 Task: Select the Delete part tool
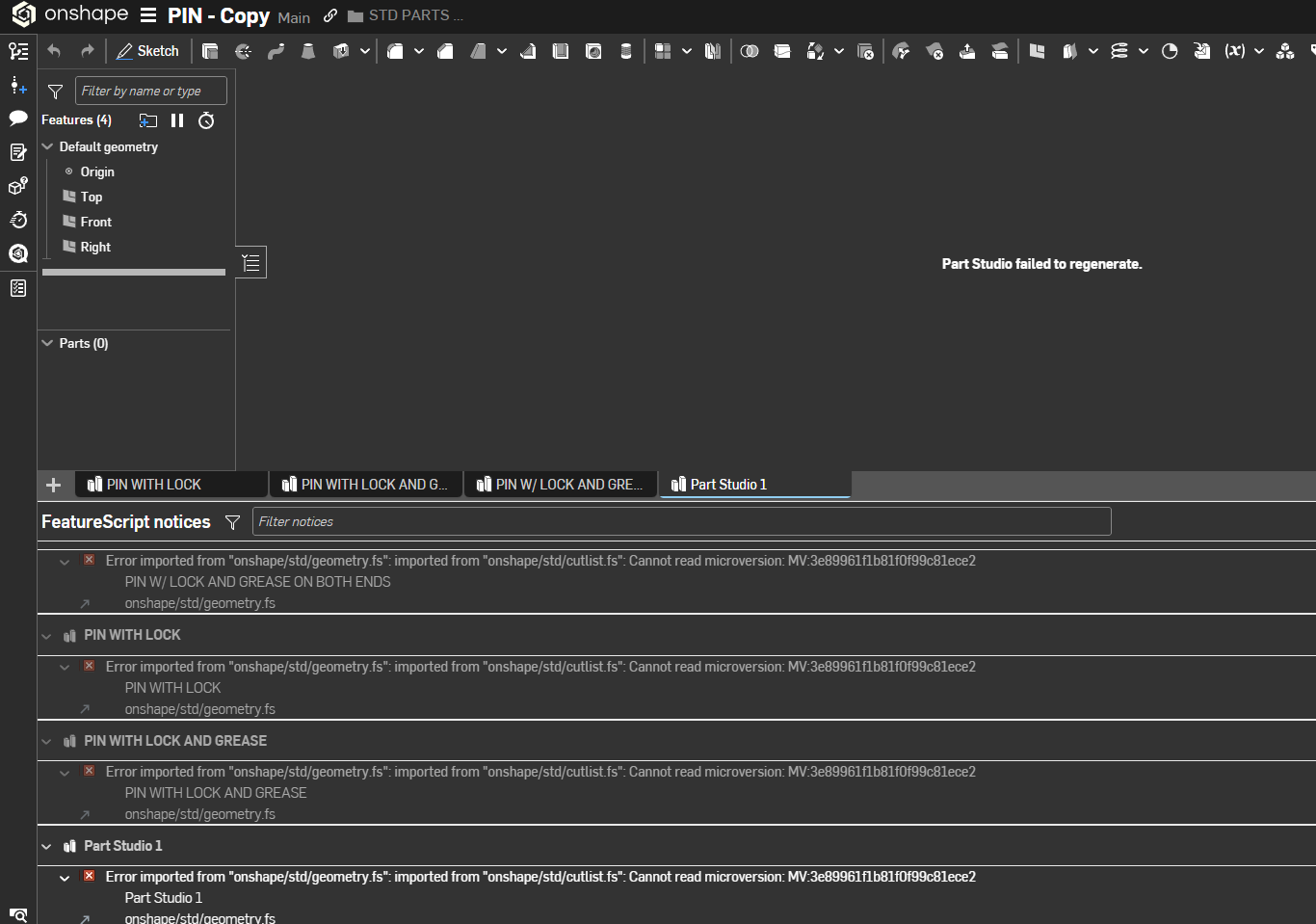tap(865, 51)
